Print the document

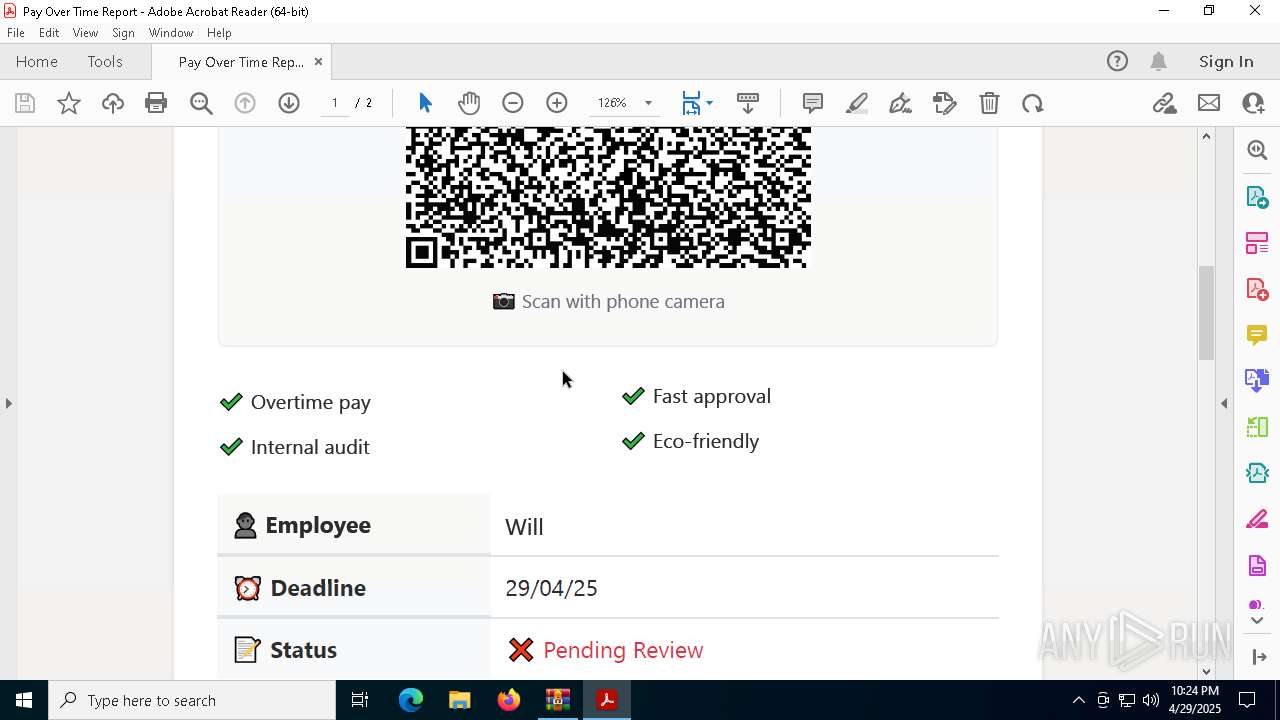tap(156, 103)
